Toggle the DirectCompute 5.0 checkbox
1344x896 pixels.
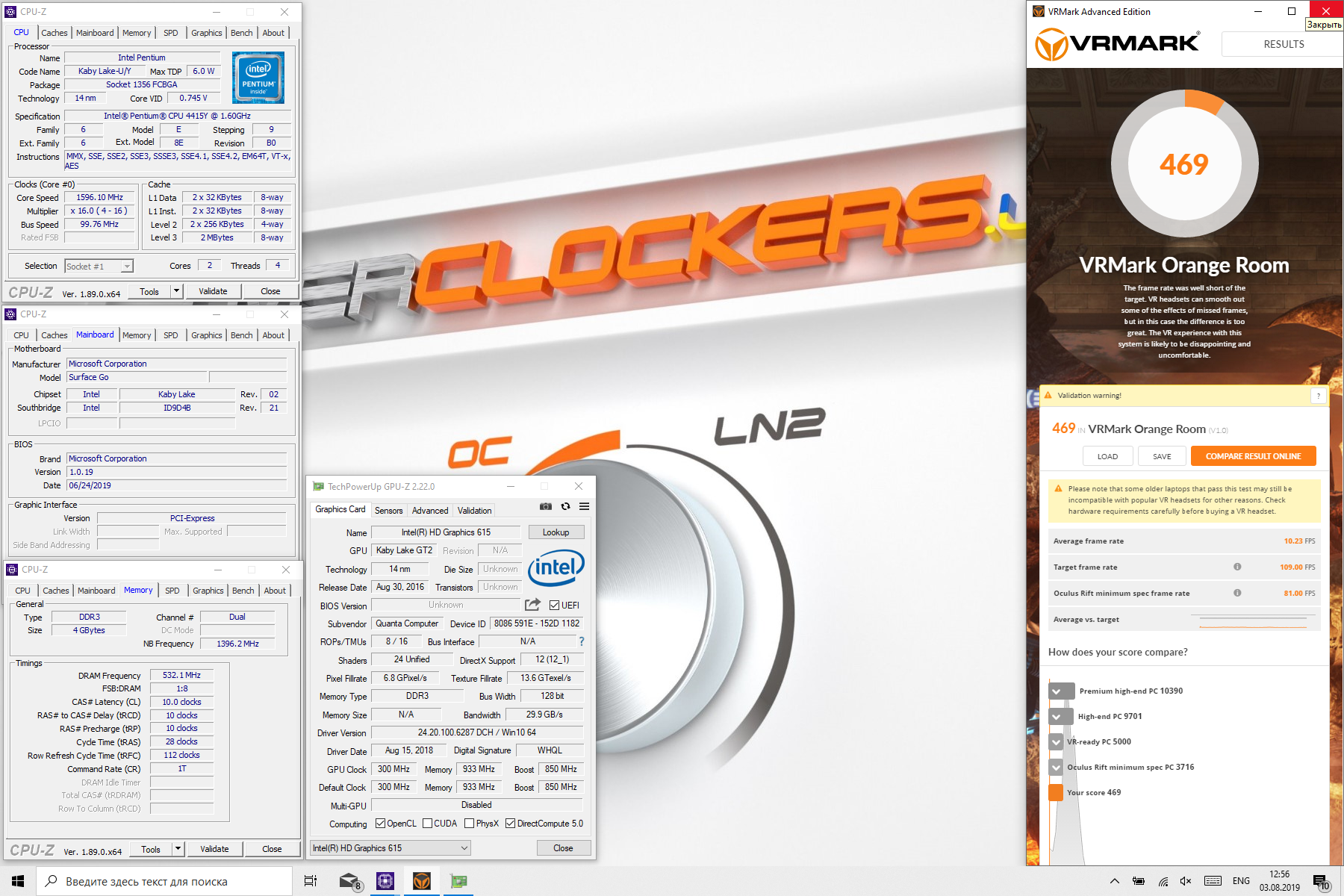(x=511, y=824)
